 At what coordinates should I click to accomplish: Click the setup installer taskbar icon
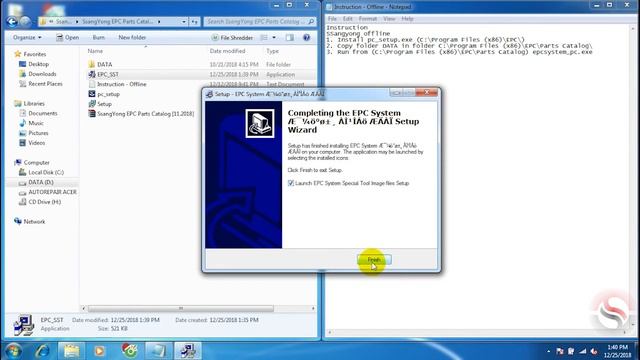188,351
